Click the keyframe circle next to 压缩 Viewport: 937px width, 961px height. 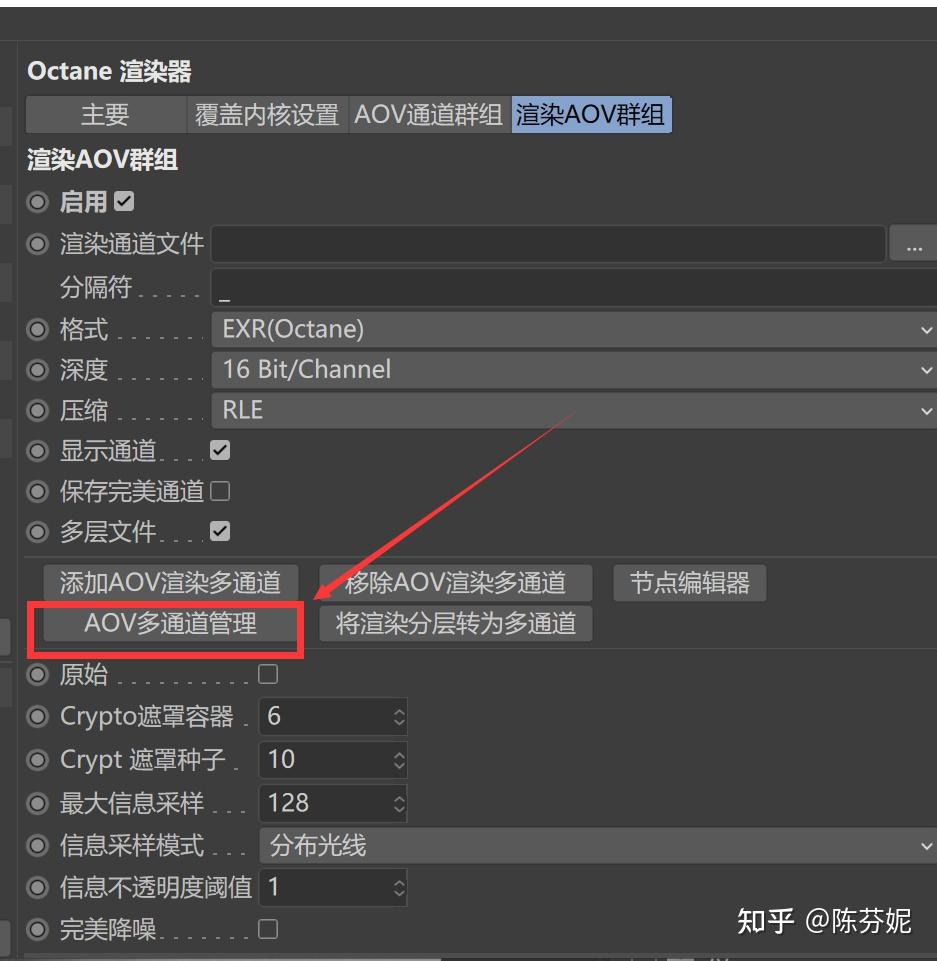[37, 410]
